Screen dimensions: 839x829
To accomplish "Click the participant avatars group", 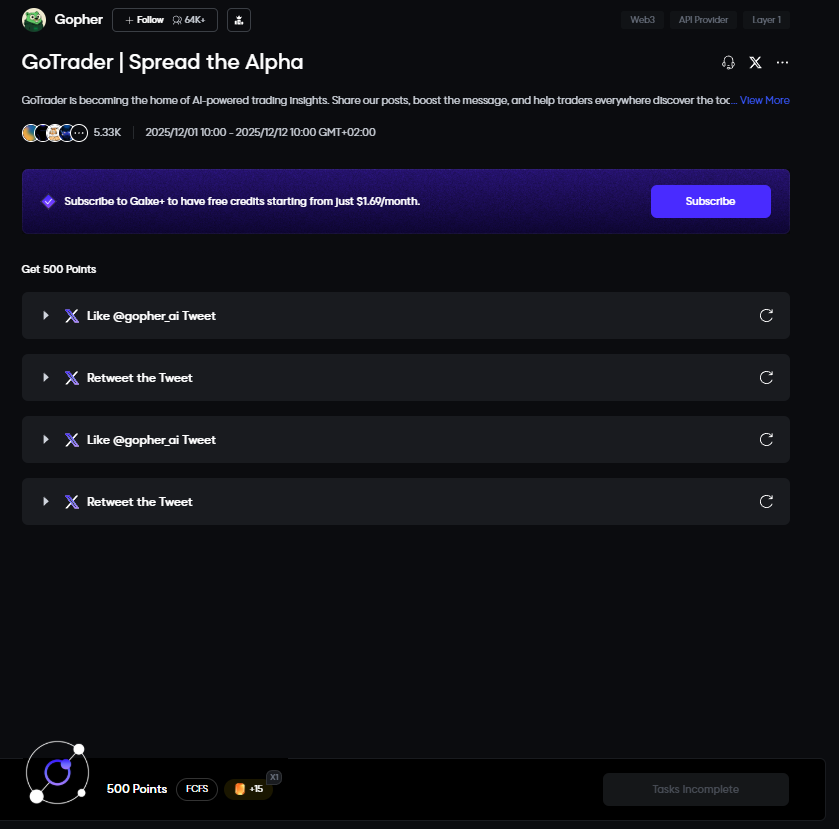I will coord(54,133).
